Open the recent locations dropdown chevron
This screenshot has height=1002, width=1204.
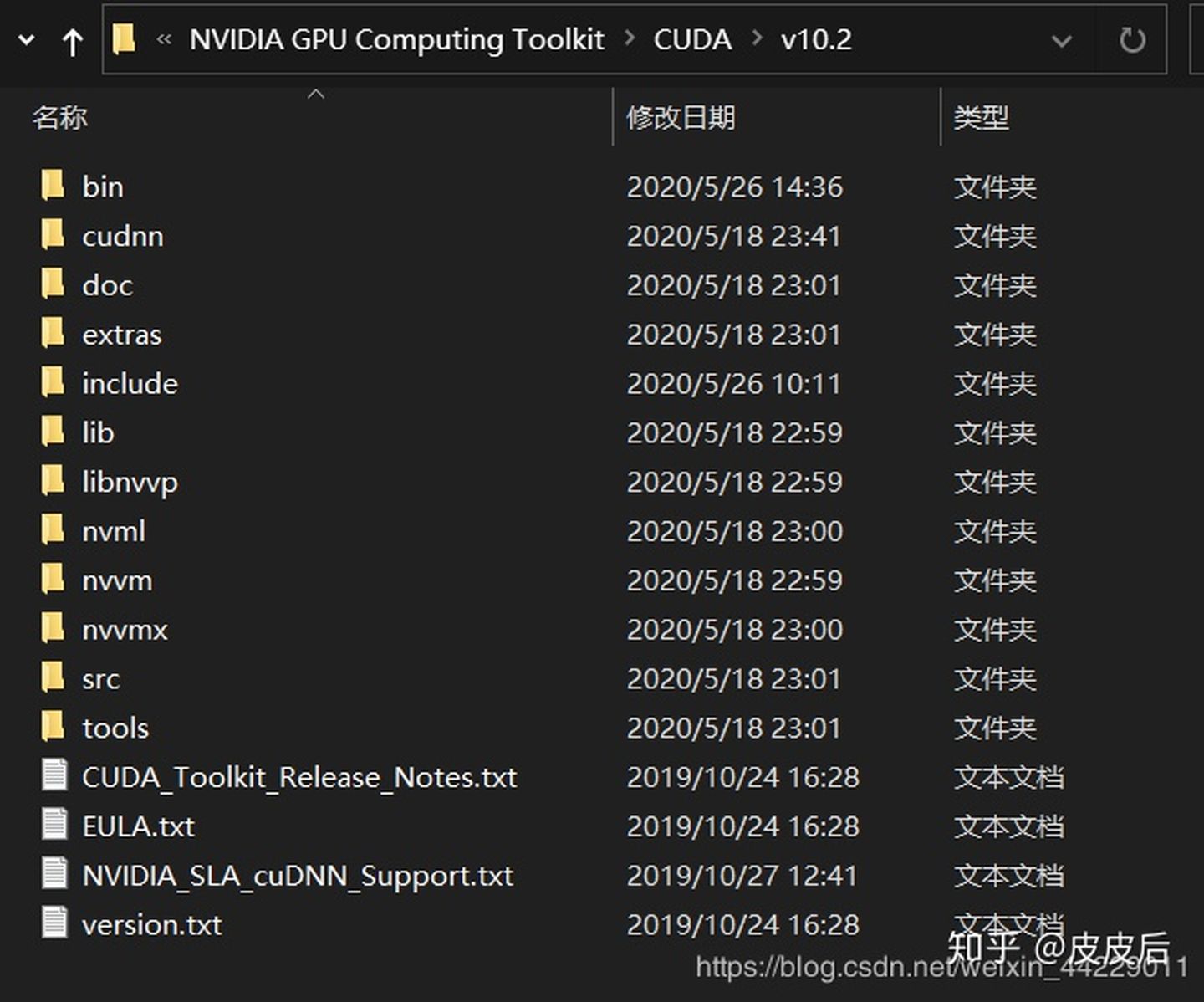click(x=27, y=40)
